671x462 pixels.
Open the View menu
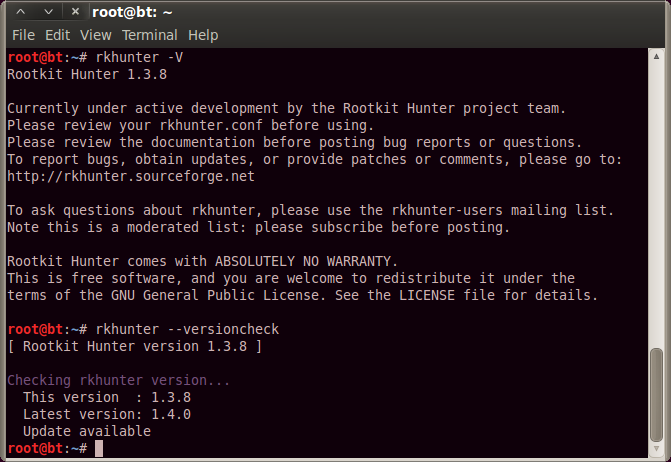(95, 35)
